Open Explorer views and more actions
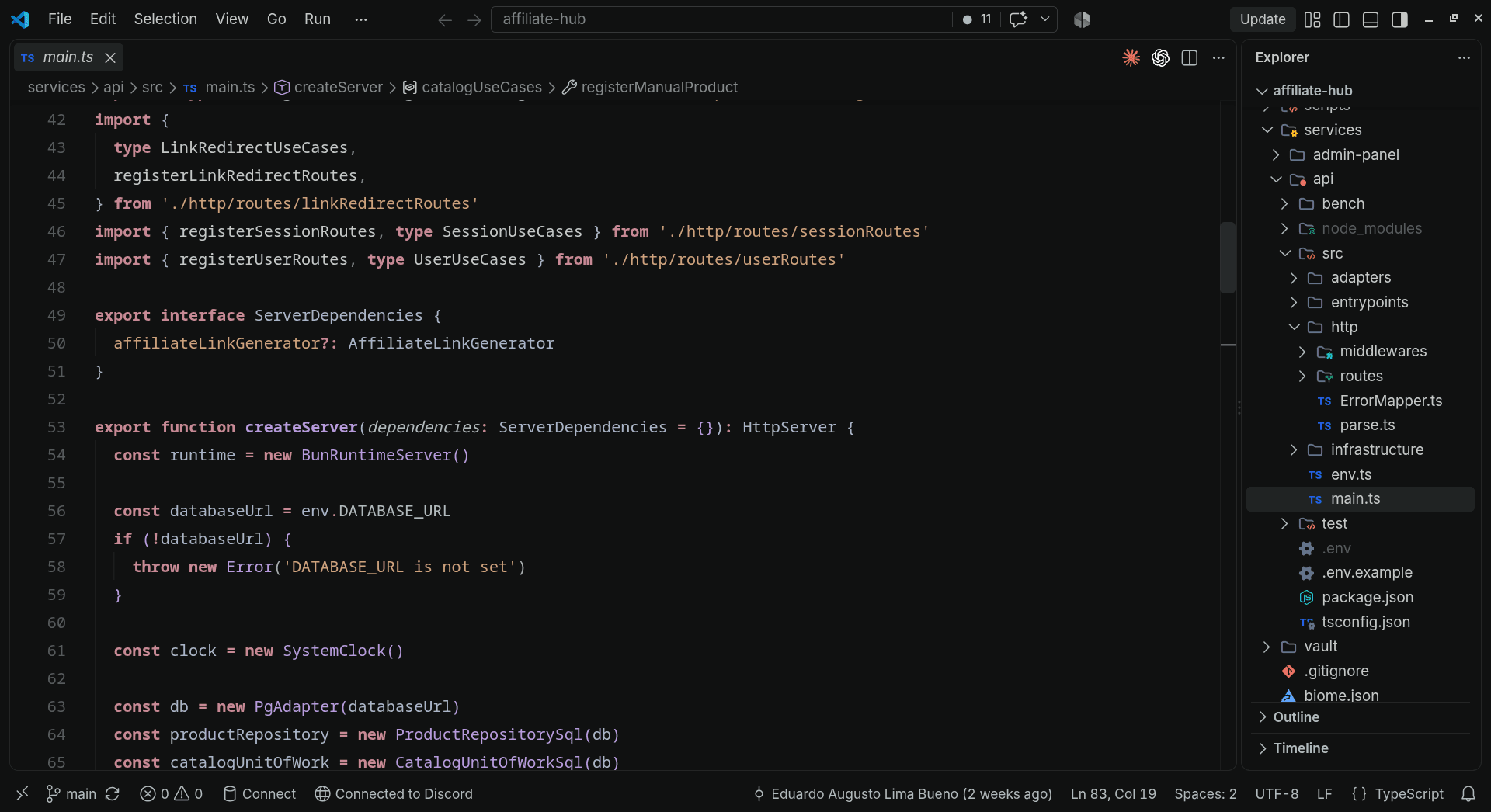Image resolution: width=1491 pixels, height=812 pixels. (1464, 57)
